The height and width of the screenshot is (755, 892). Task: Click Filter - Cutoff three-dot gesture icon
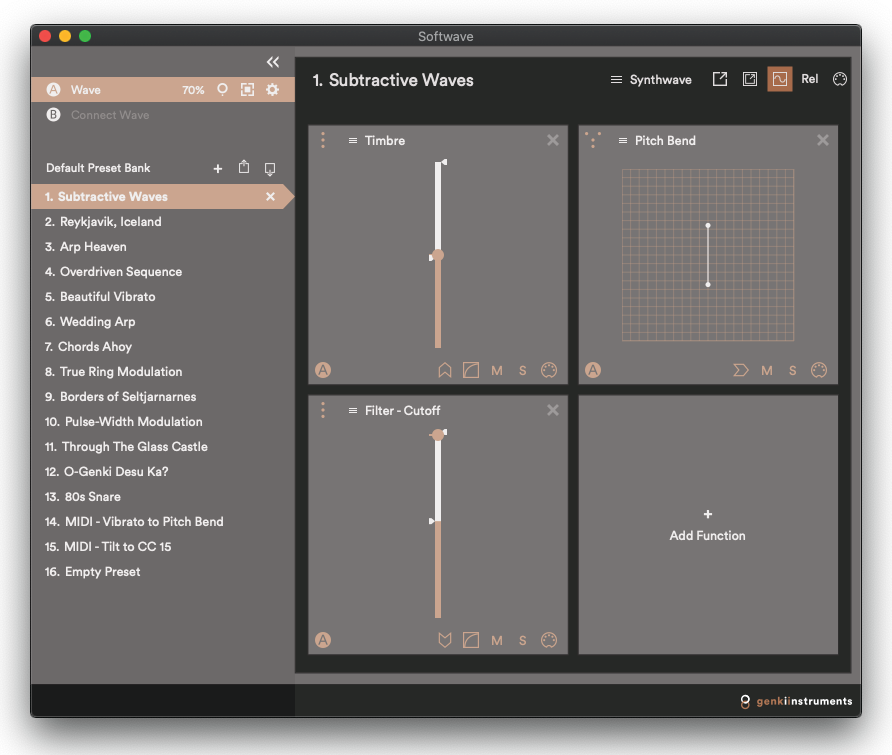[323, 410]
